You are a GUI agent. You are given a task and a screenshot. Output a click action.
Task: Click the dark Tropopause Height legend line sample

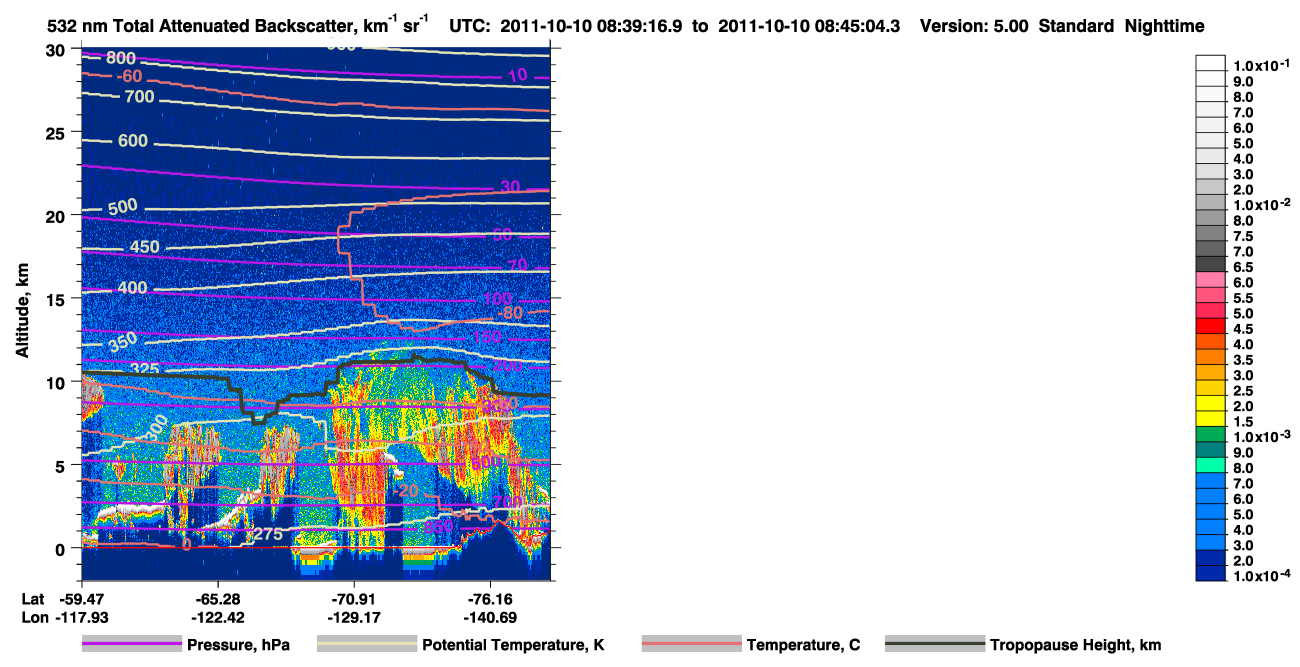pos(934,645)
